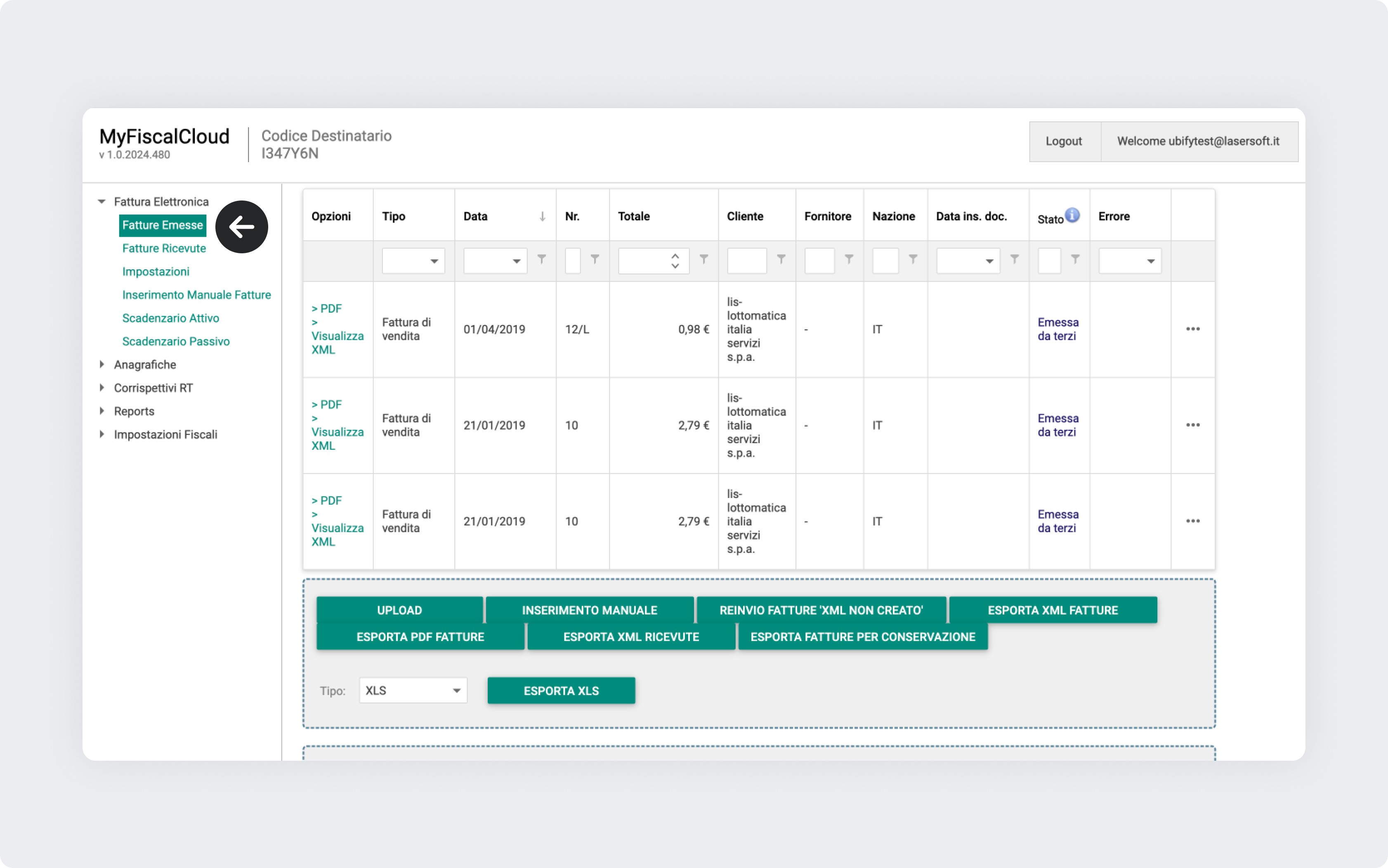The height and width of the screenshot is (868, 1388).
Task: Click the Data column sort arrow
Action: [542, 217]
